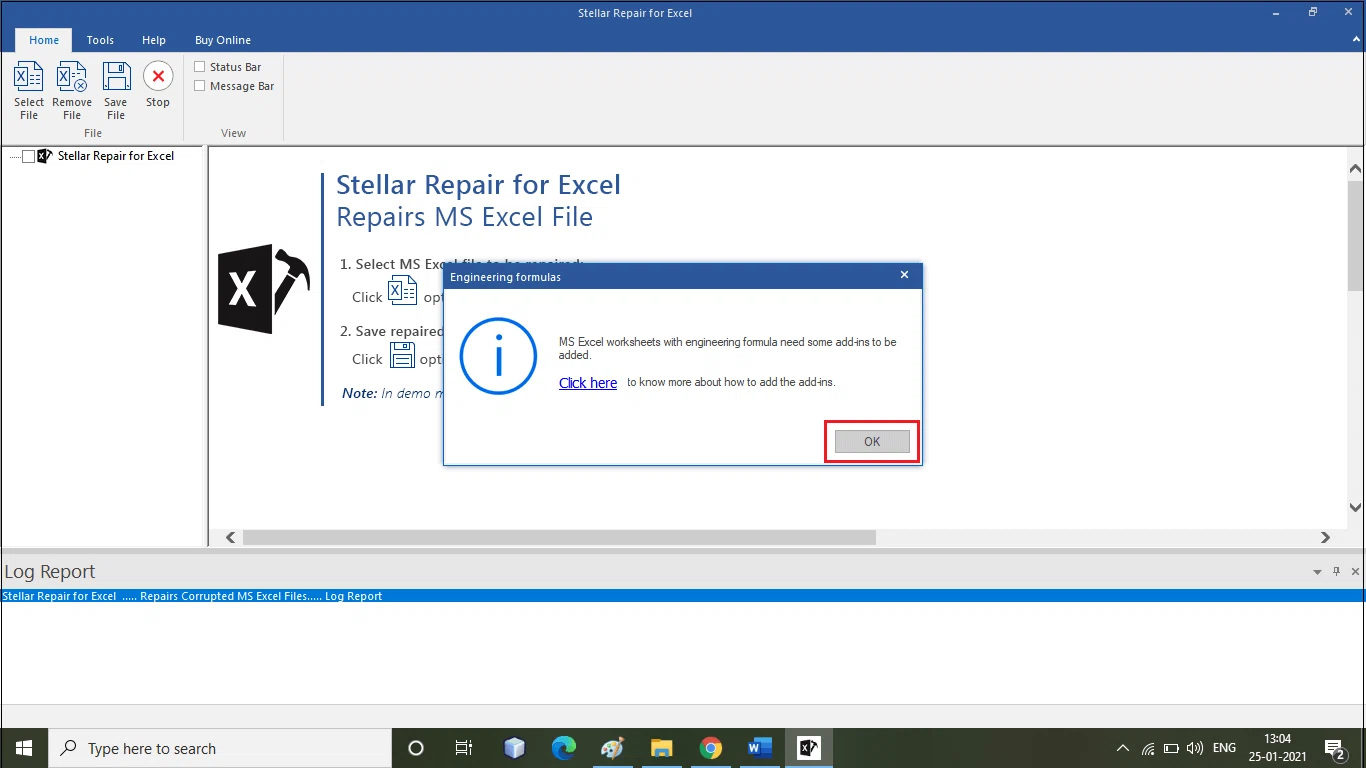This screenshot has height=768, width=1366.
Task: Check the Stellar Repair for Excel tree checkbox
Action: [28, 156]
